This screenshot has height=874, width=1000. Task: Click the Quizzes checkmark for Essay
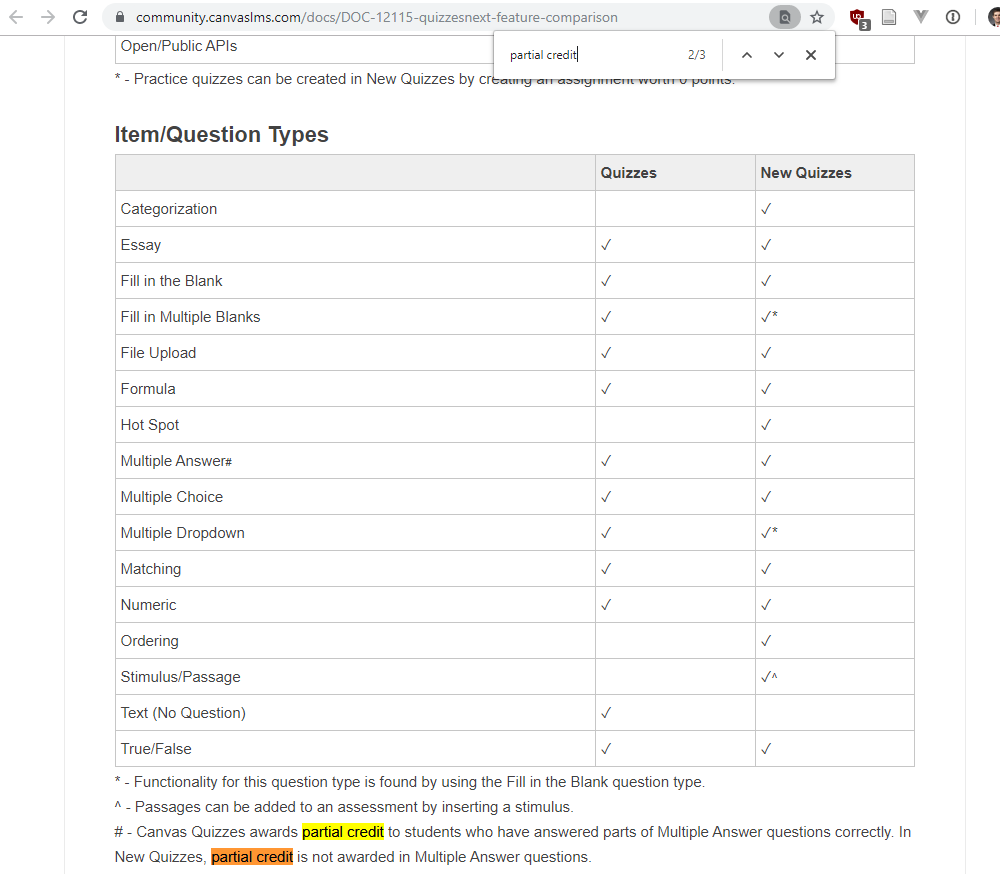606,245
